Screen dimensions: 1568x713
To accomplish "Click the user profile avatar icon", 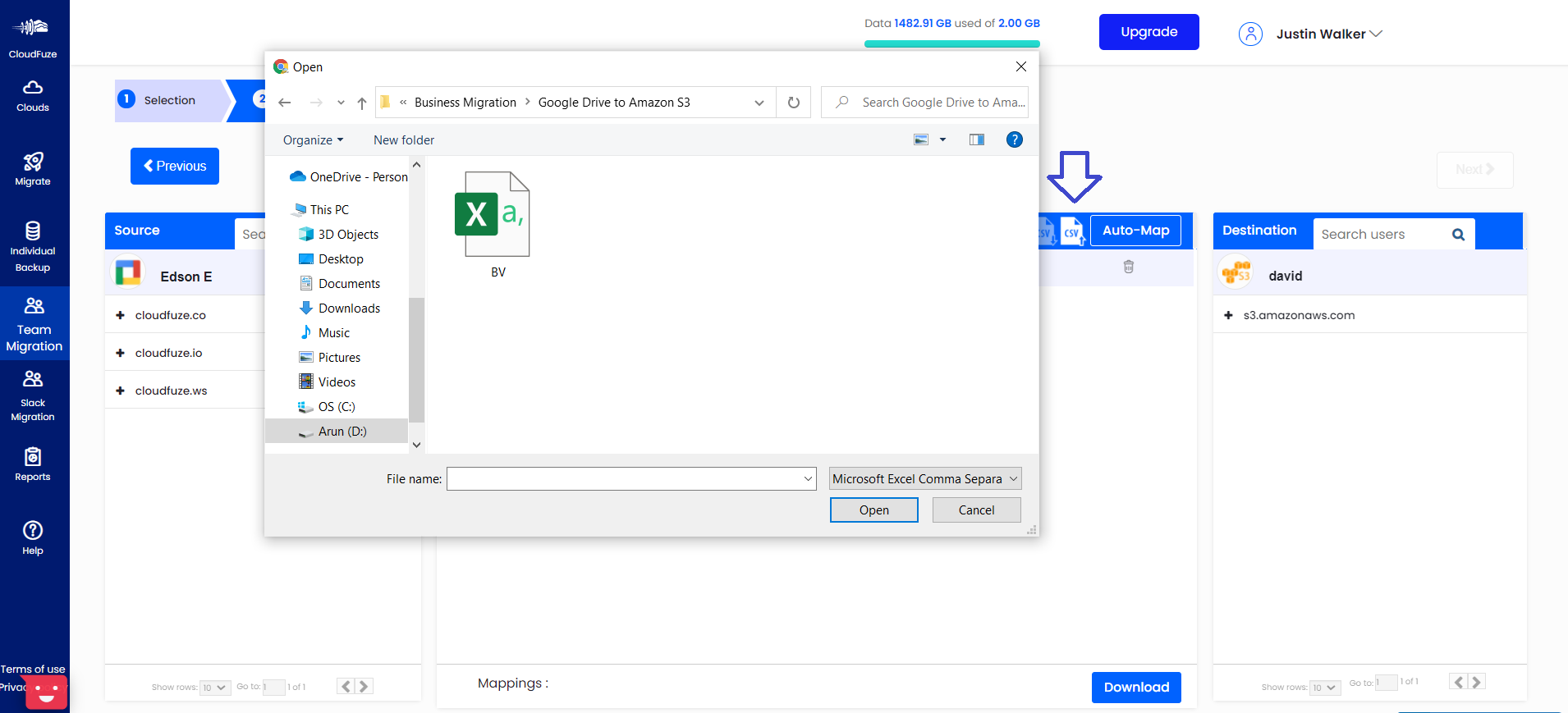I will point(1250,34).
